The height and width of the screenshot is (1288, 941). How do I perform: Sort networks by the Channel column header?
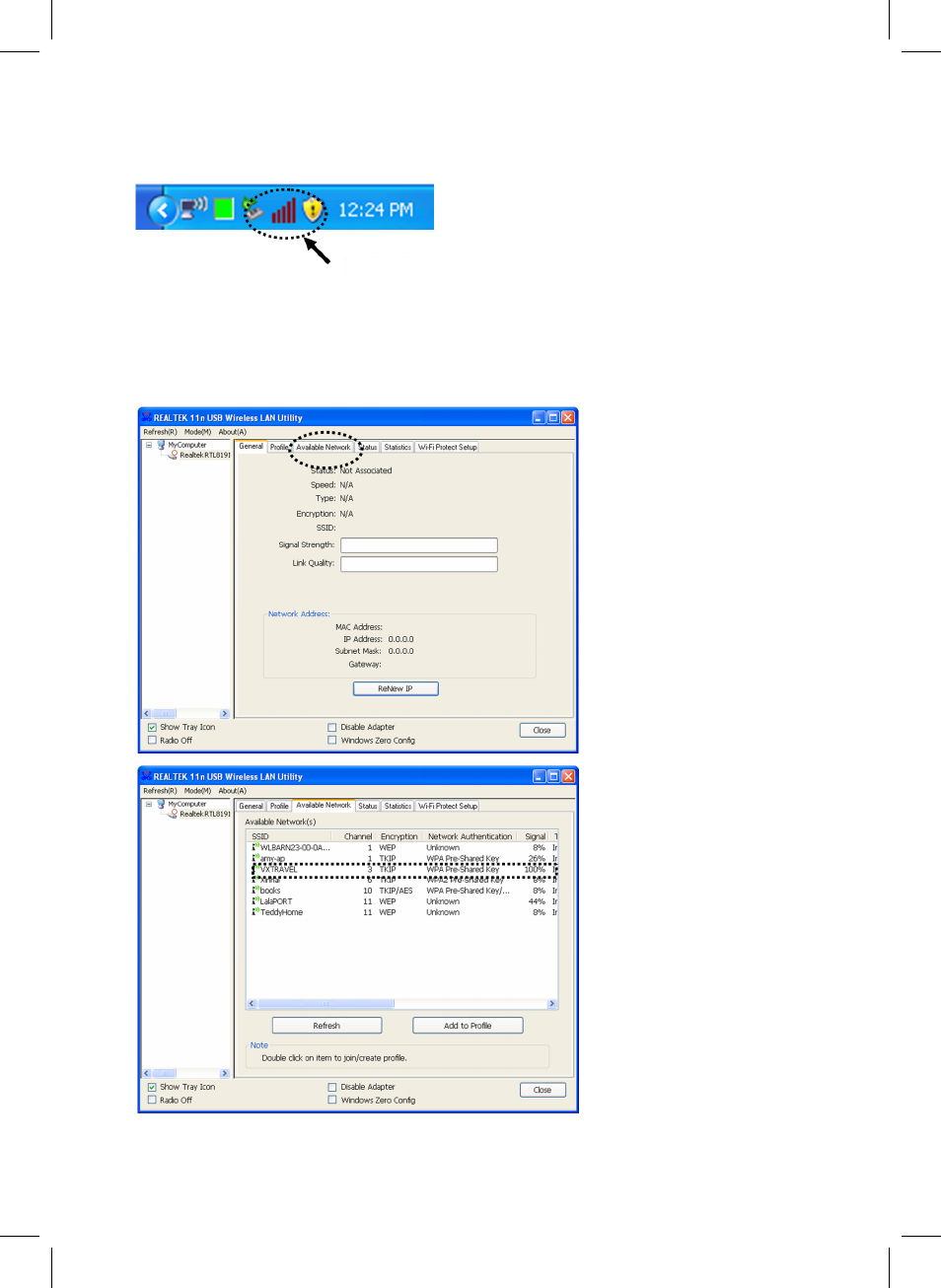tap(353, 836)
